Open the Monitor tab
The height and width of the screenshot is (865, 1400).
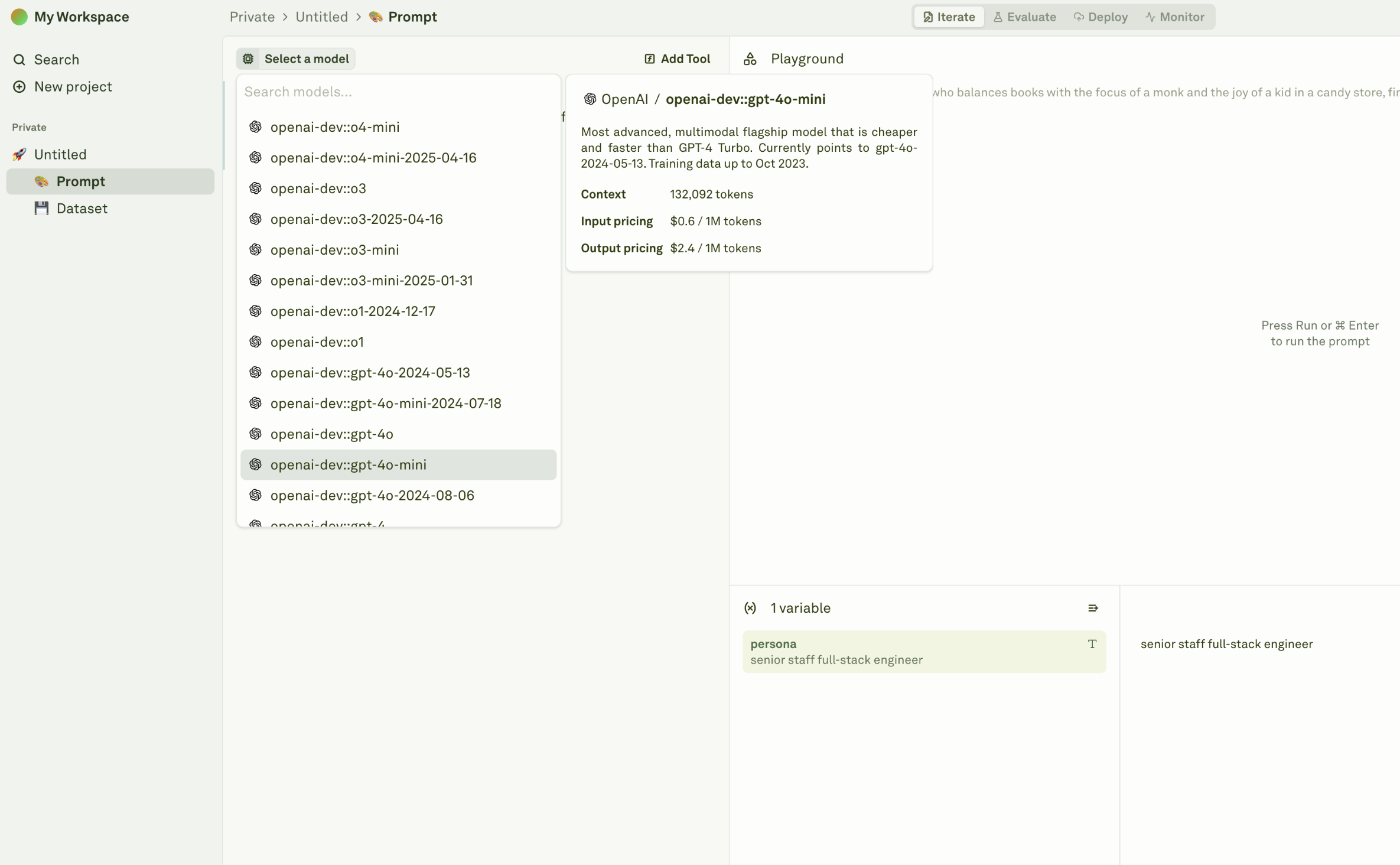1175,17
